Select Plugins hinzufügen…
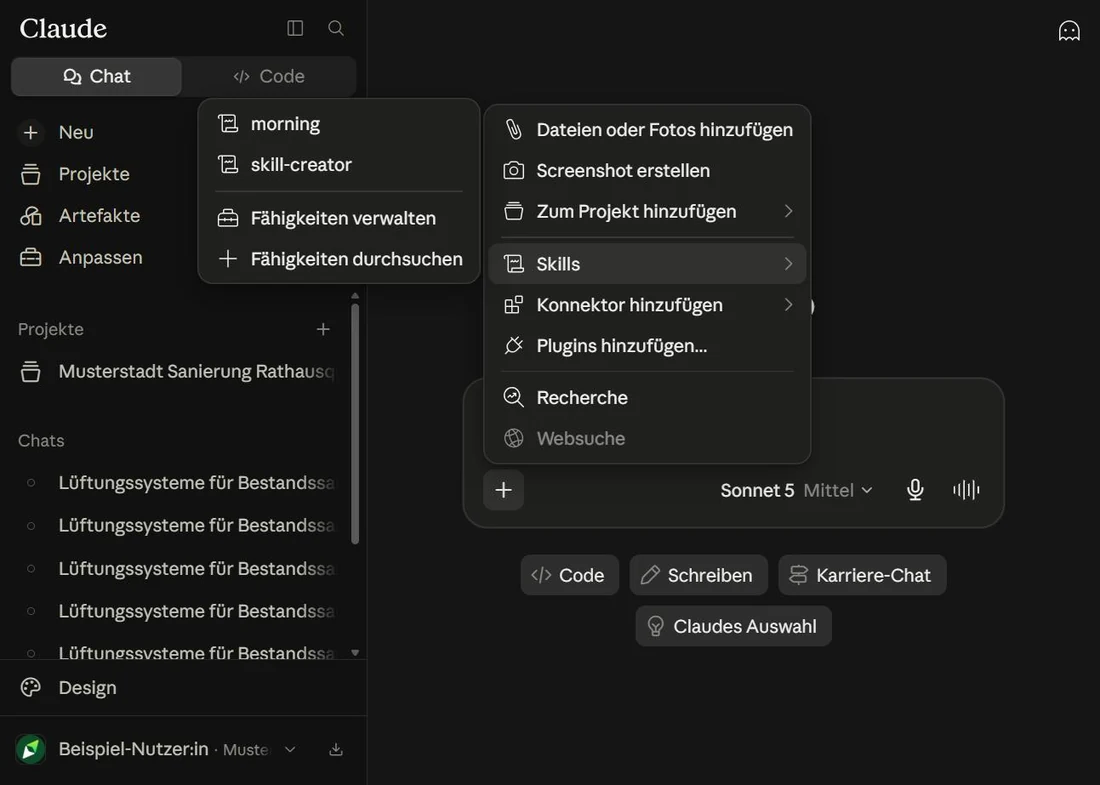Viewport: 1100px width, 785px height. point(648,346)
